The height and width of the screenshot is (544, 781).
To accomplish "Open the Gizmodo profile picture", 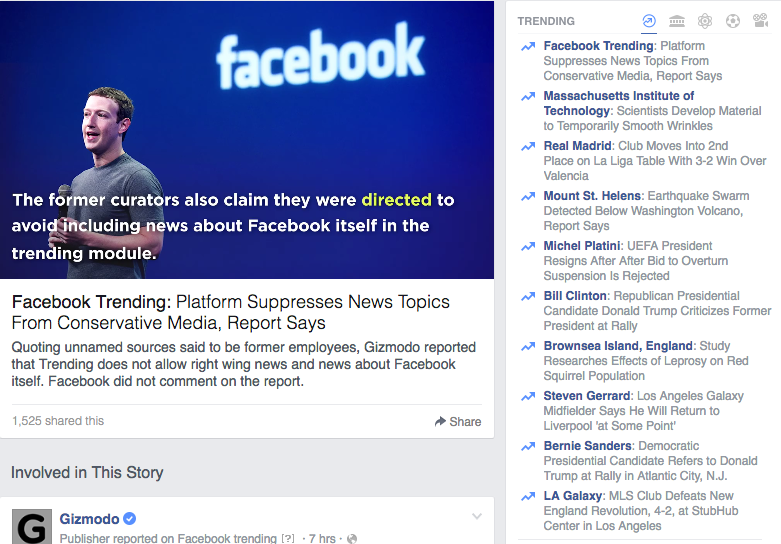I will coord(32,527).
